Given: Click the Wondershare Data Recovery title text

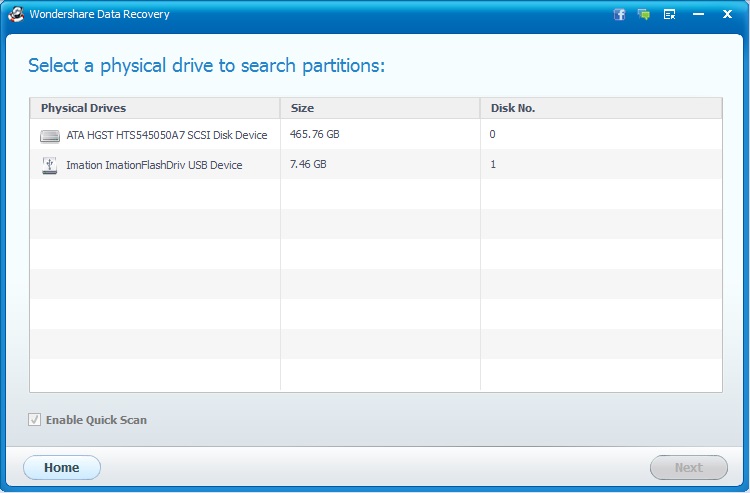Looking at the screenshot, I should (x=99, y=14).
